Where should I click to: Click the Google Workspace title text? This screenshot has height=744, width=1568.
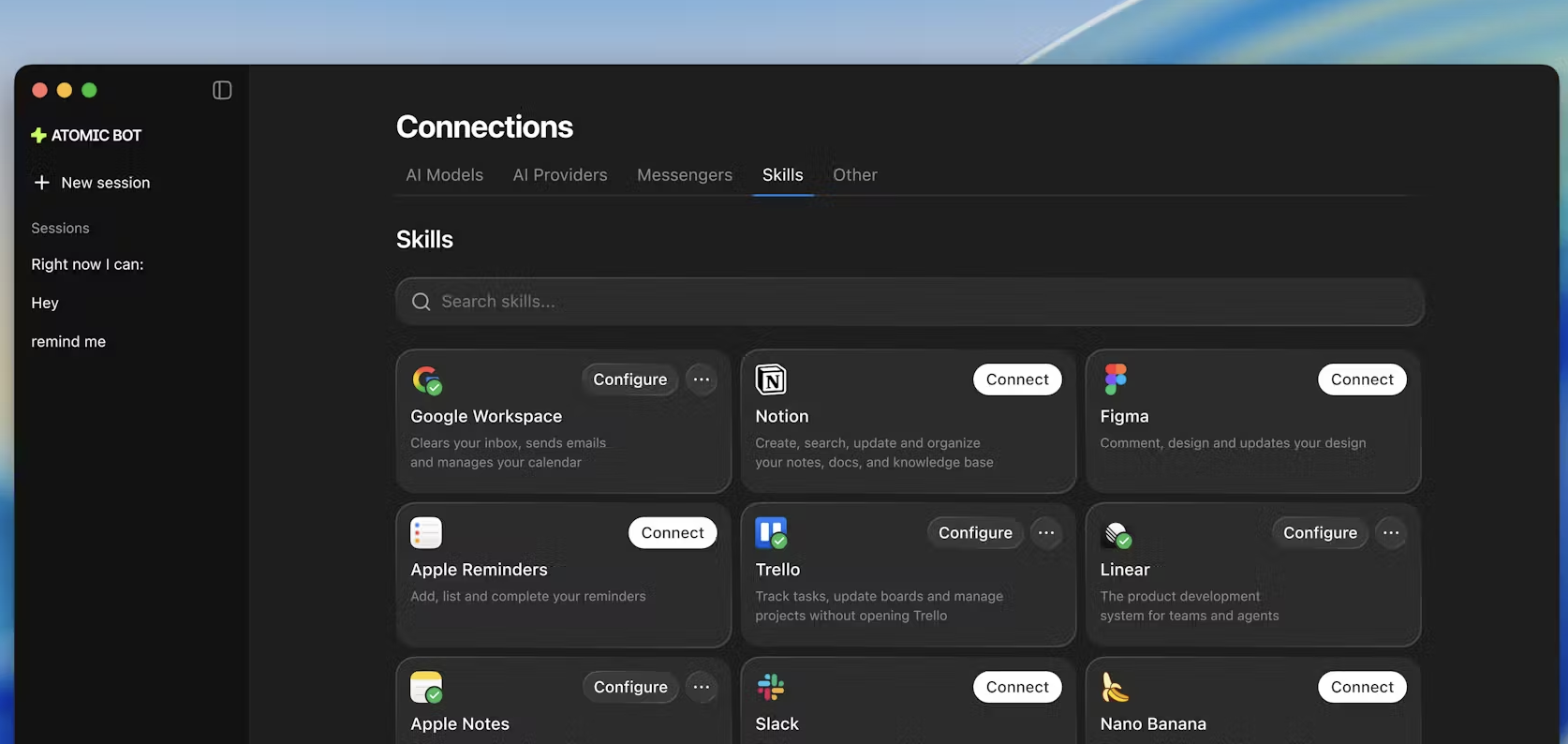pos(486,416)
